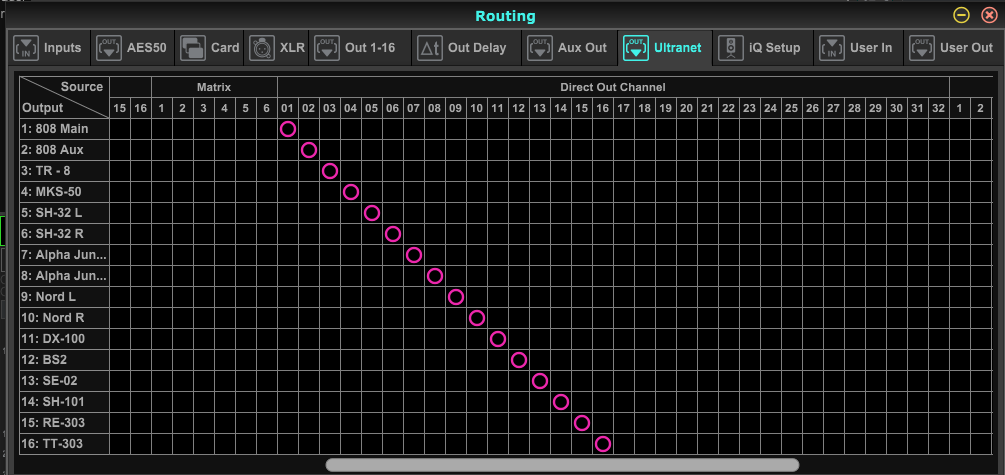Select the '13: SE-02' output row label
Image resolution: width=1005 pixels, height=475 pixels.
(x=64, y=381)
